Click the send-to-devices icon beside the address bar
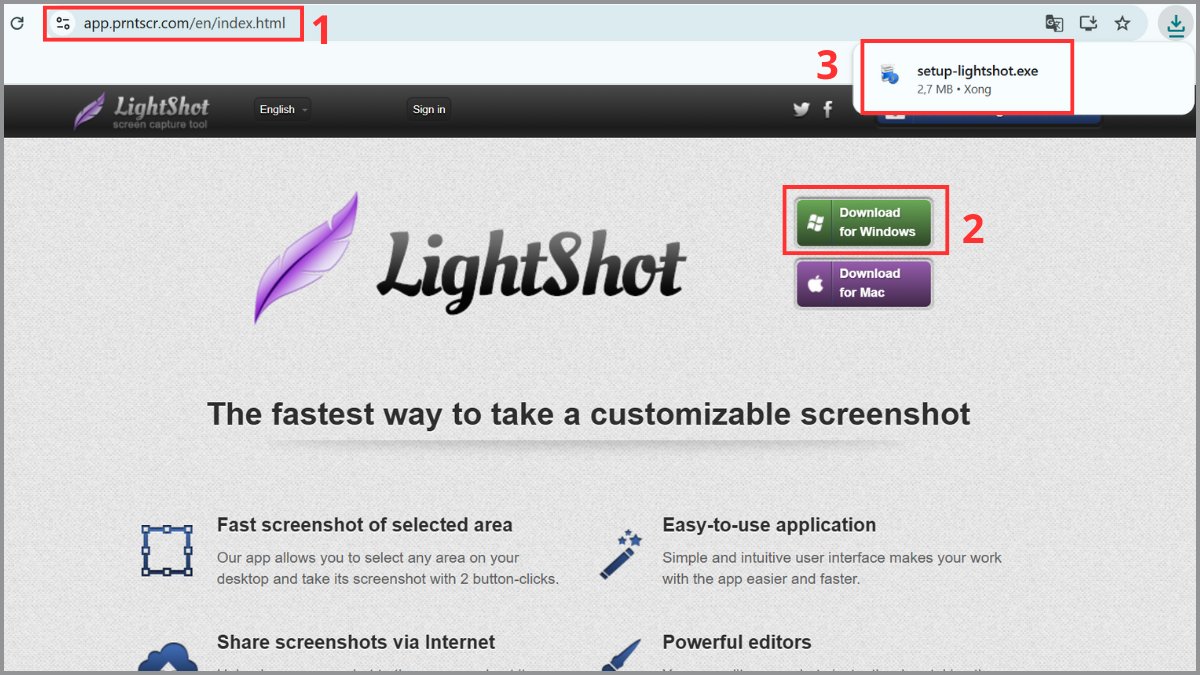The width and height of the screenshot is (1200, 675). tap(1088, 22)
